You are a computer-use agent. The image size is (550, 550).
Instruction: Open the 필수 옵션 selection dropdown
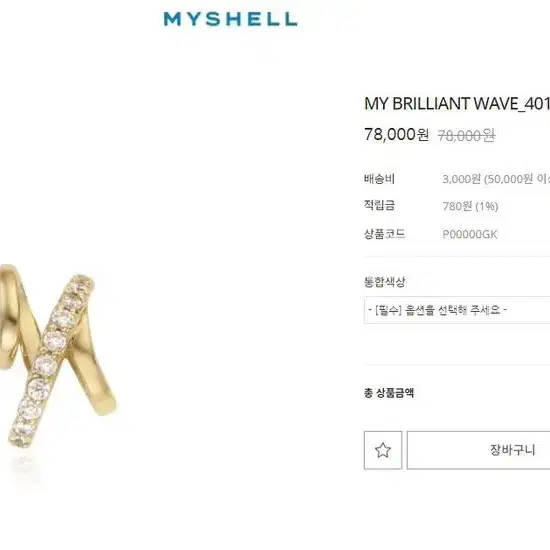pos(457,310)
